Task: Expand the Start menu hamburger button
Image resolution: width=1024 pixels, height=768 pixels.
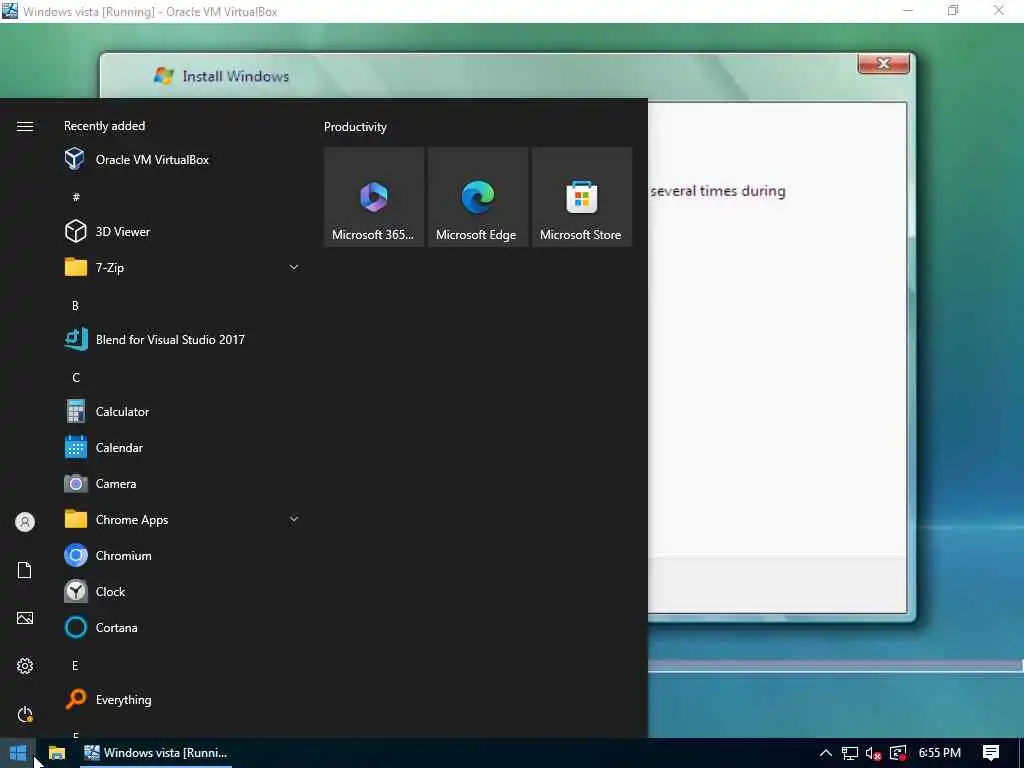Action: coord(25,126)
